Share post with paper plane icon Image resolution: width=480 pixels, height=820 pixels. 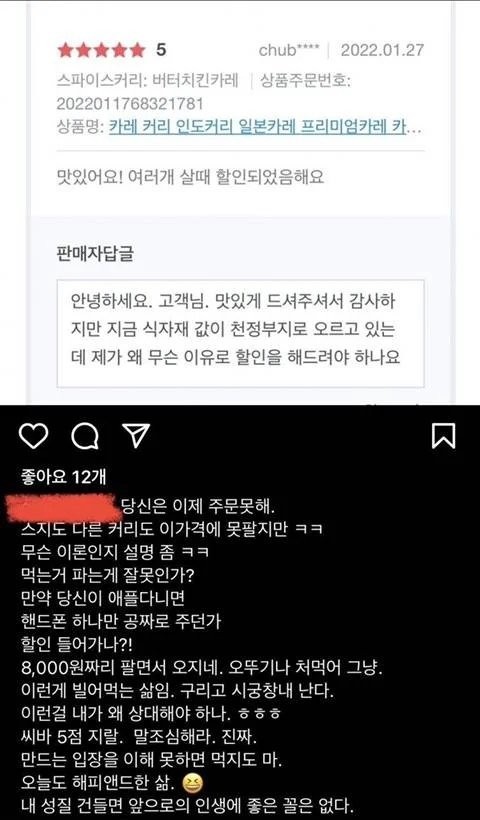click(136, 435)
